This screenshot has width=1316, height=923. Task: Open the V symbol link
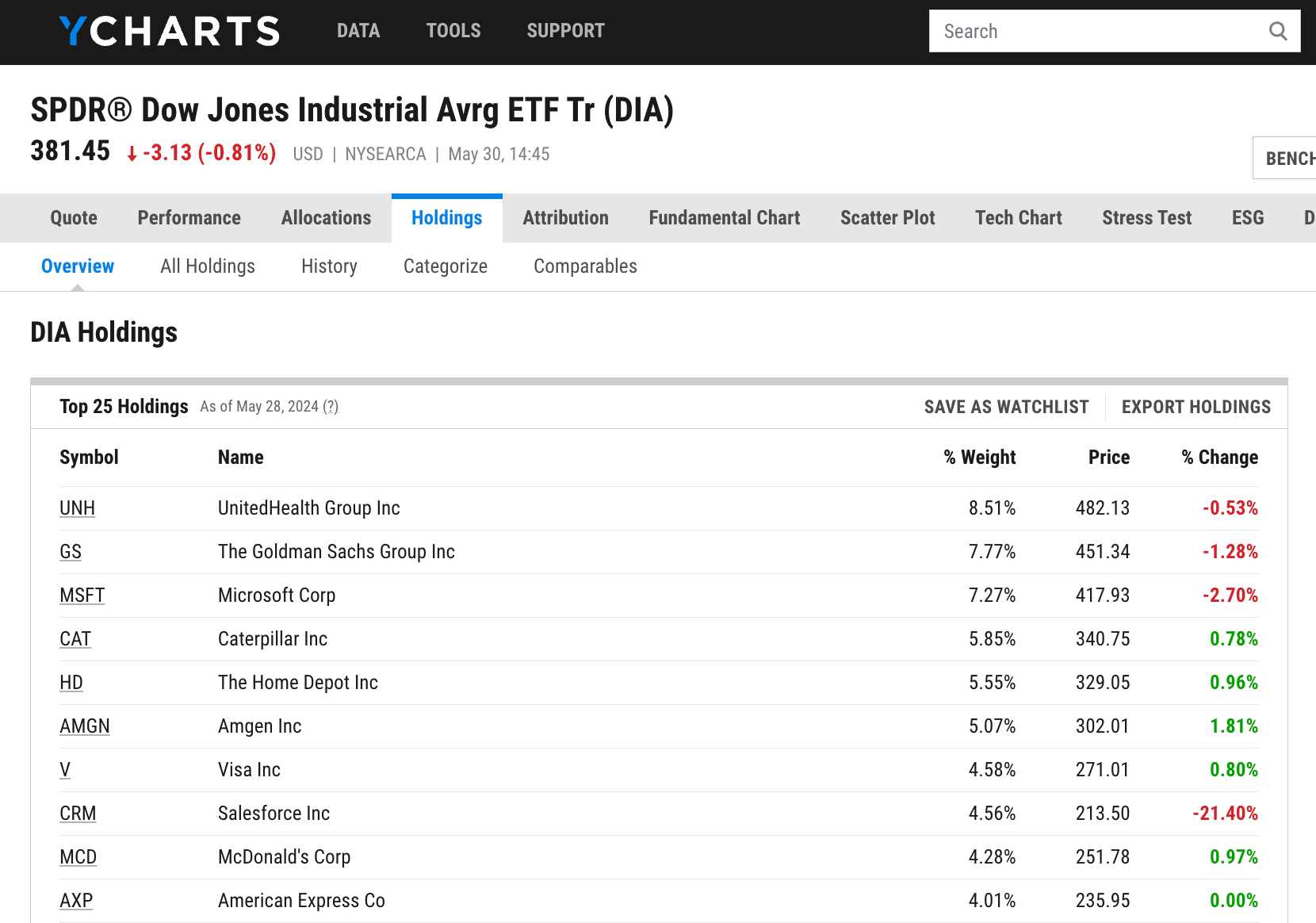[x=65, y=770]
